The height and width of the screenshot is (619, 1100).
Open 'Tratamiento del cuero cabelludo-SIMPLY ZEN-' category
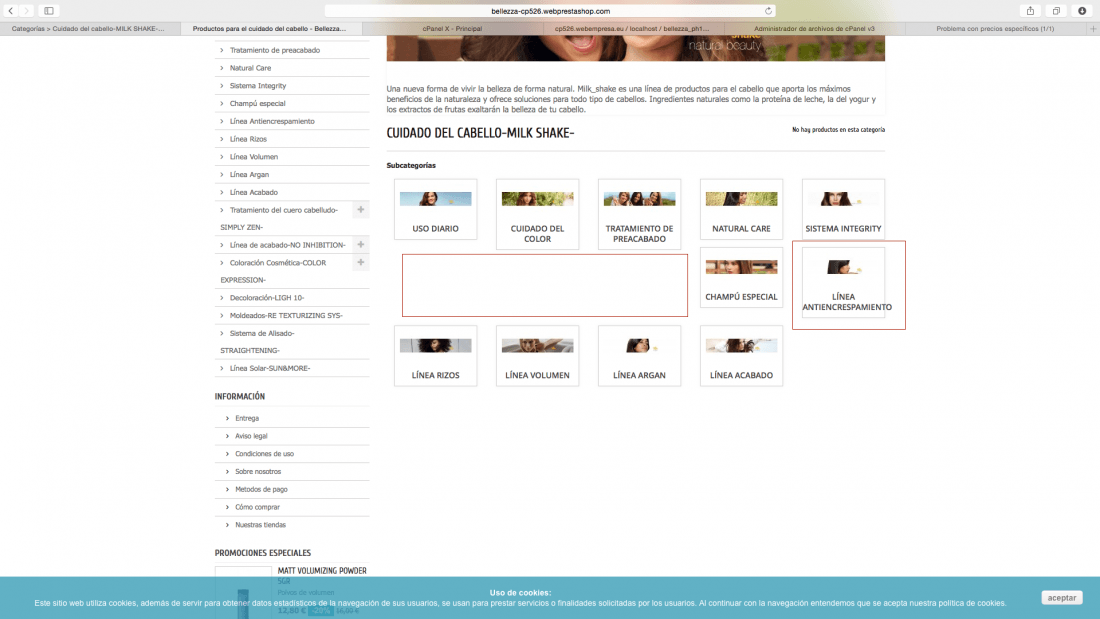(x=279, y=218)
